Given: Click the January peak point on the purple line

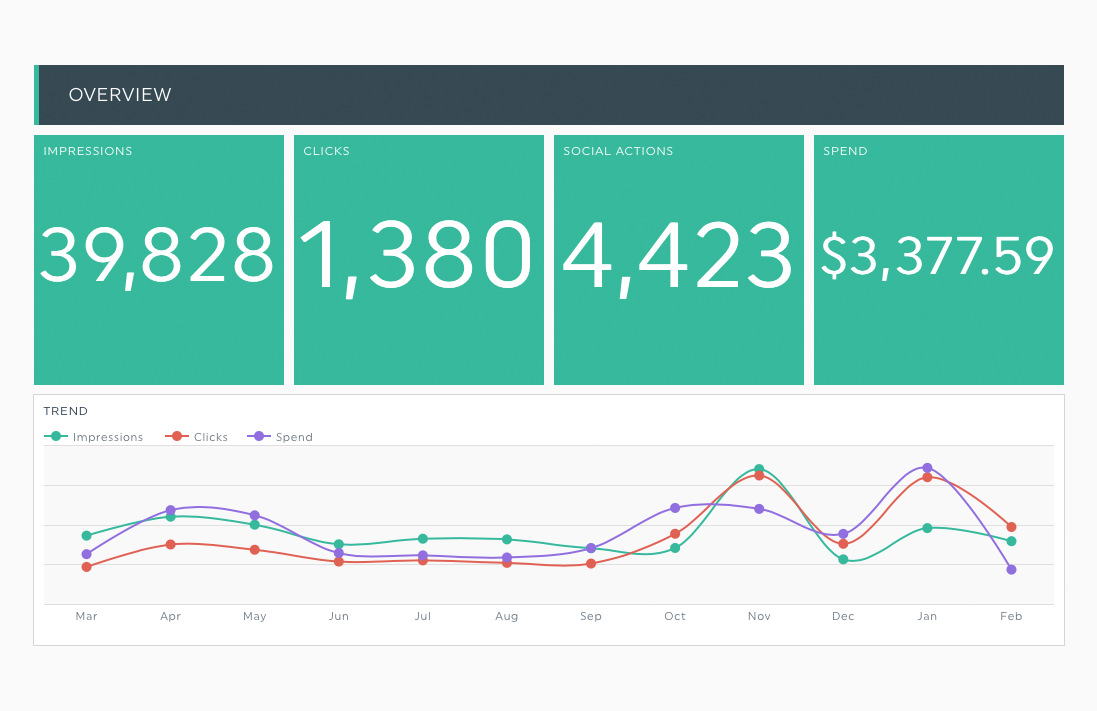Looking at the screenshot, I should [927, 466].
